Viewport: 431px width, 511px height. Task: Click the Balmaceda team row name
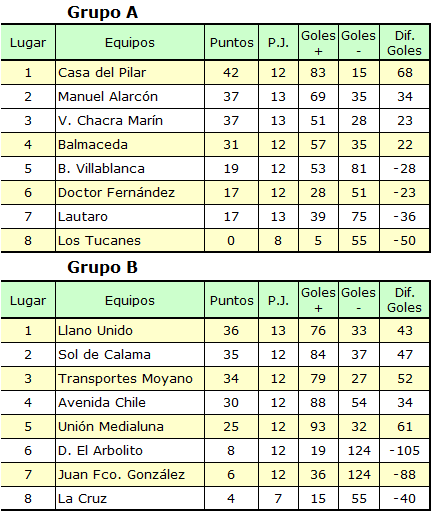point(93,145)
